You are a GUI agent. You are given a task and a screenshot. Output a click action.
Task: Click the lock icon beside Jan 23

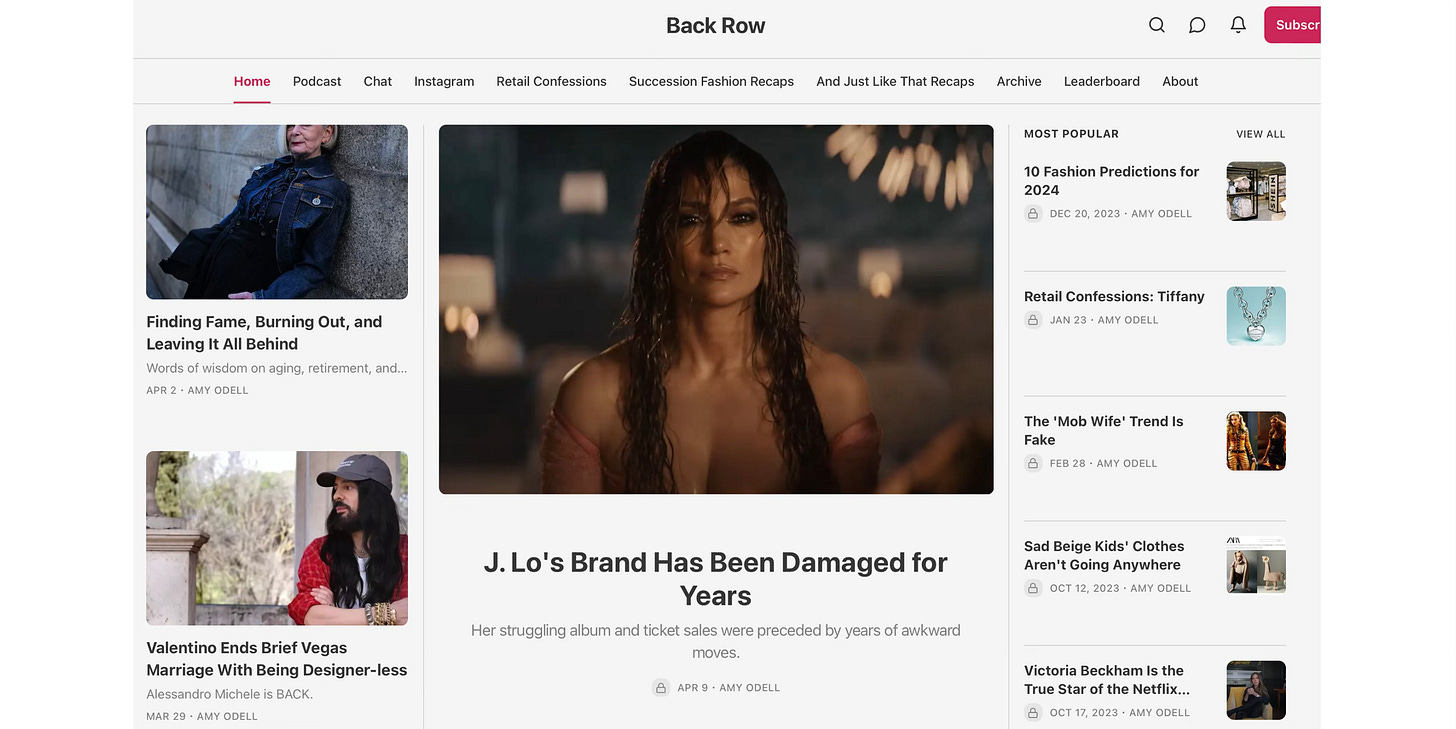[x=1033, y=320]
